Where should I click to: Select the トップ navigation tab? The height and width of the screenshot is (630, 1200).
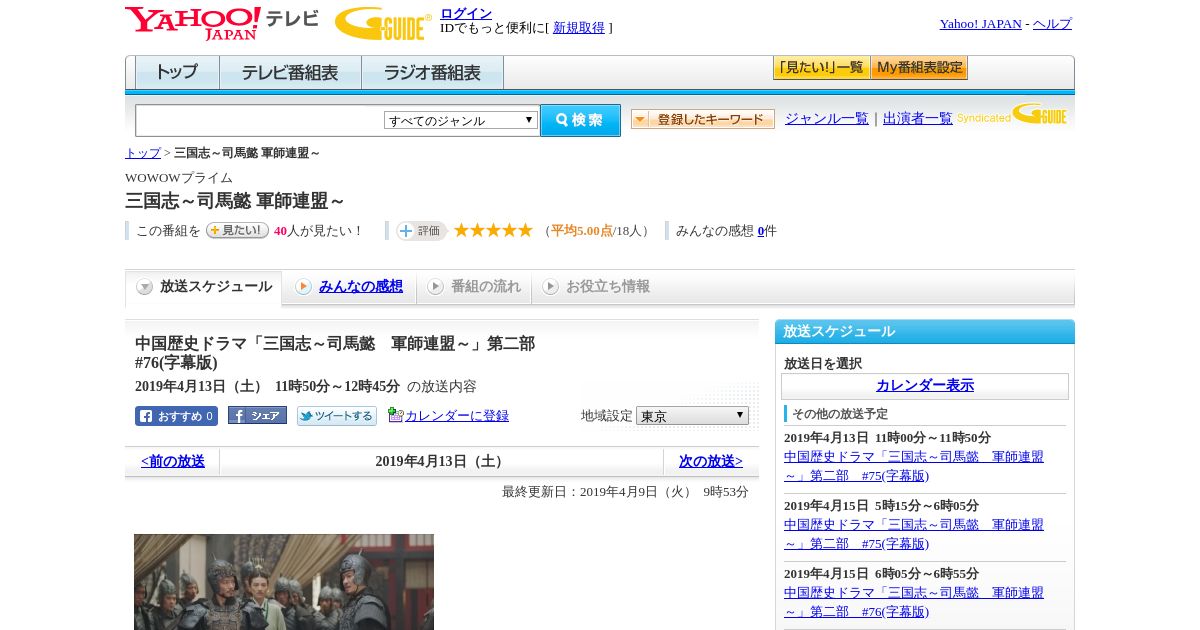pos(177,73)
